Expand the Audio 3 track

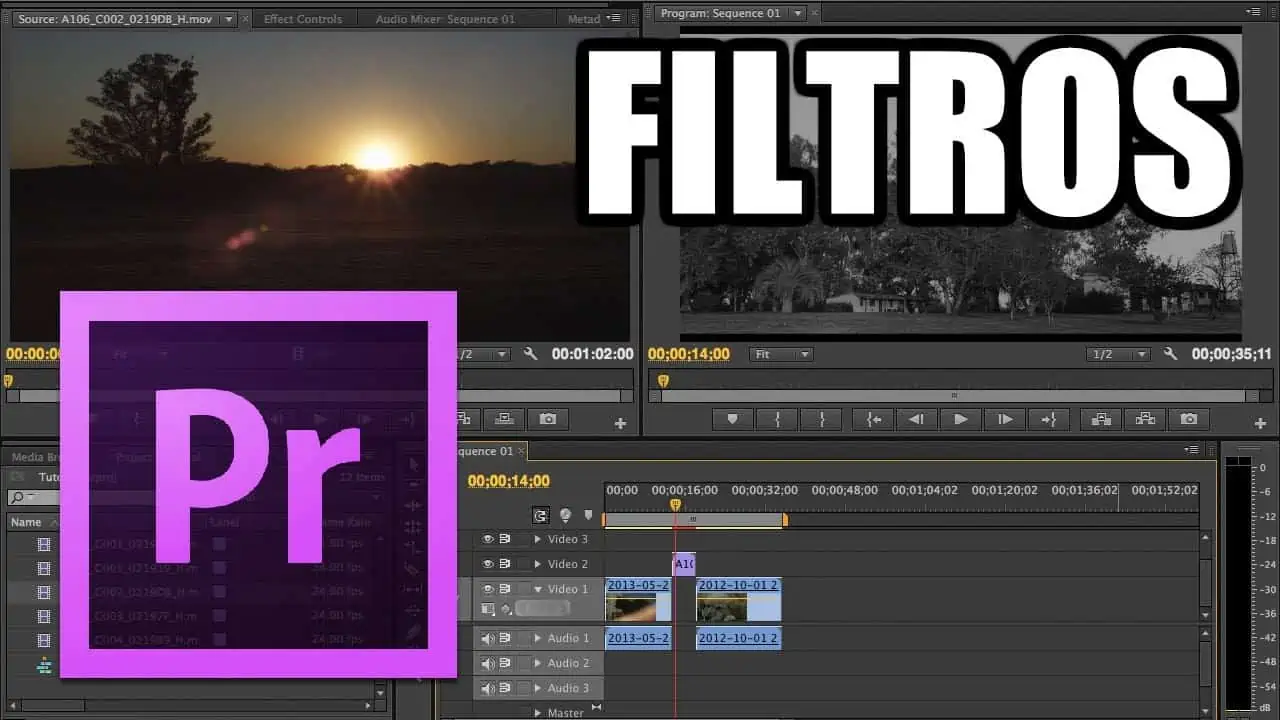[538, 688]
